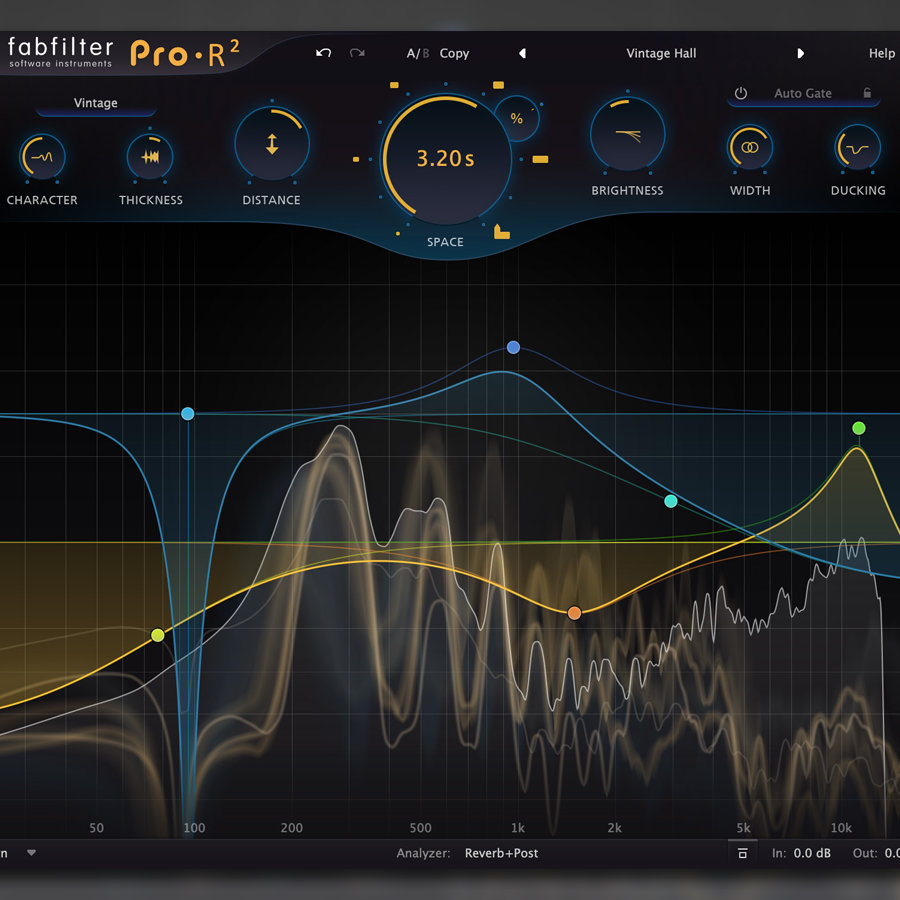Click the 2k frequency label
This screenshot has width=900, height=900.
pyautogui.click(x=615, y=828)
